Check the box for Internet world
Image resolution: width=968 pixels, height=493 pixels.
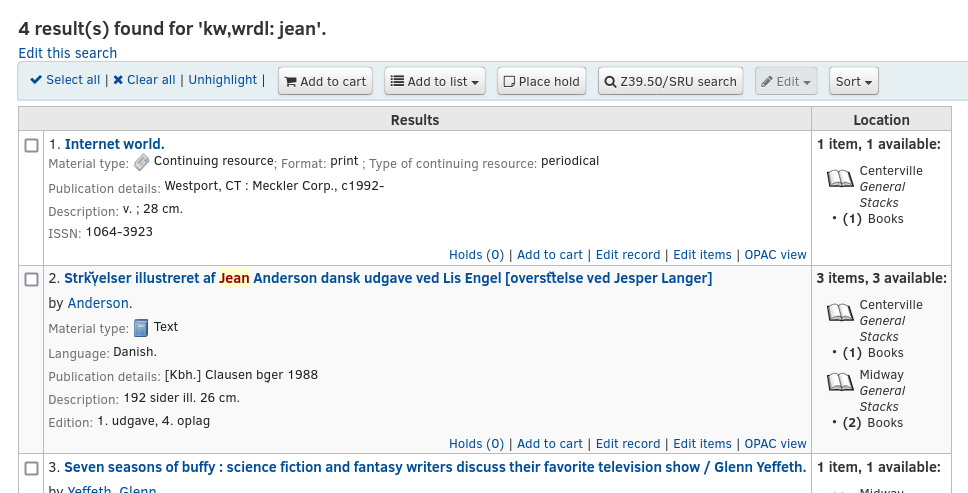[x=31, y=145]
